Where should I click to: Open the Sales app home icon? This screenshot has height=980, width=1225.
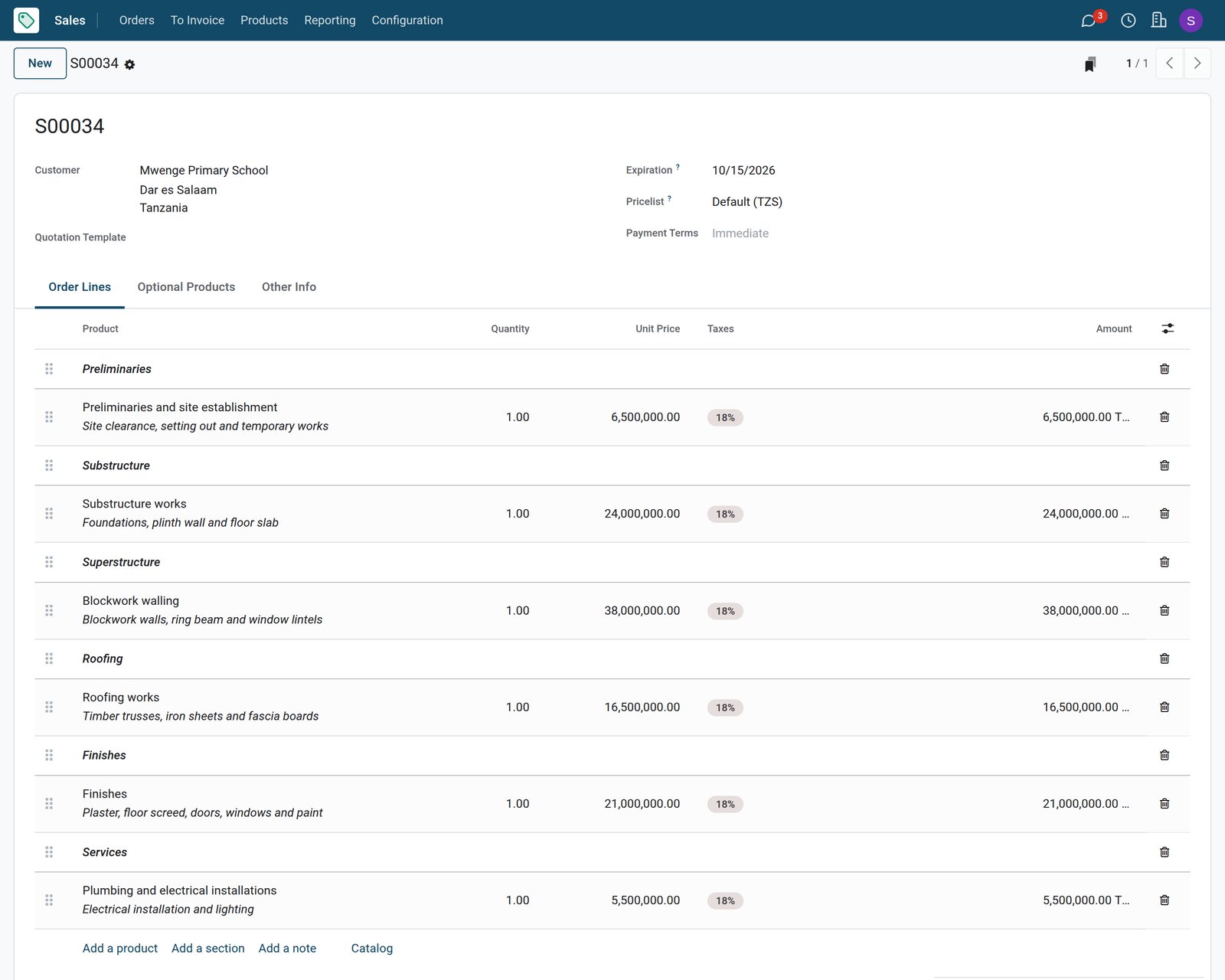(x=26, y=21)
